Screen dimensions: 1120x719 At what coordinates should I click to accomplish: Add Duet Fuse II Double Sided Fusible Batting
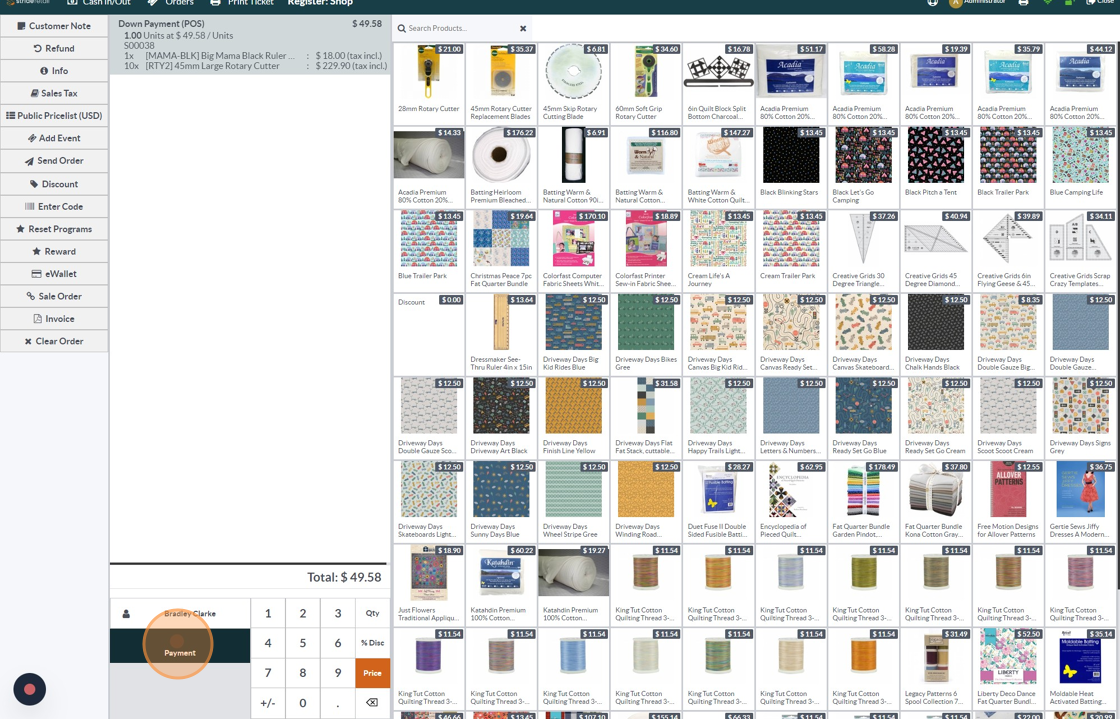click(x=718, y=501)
